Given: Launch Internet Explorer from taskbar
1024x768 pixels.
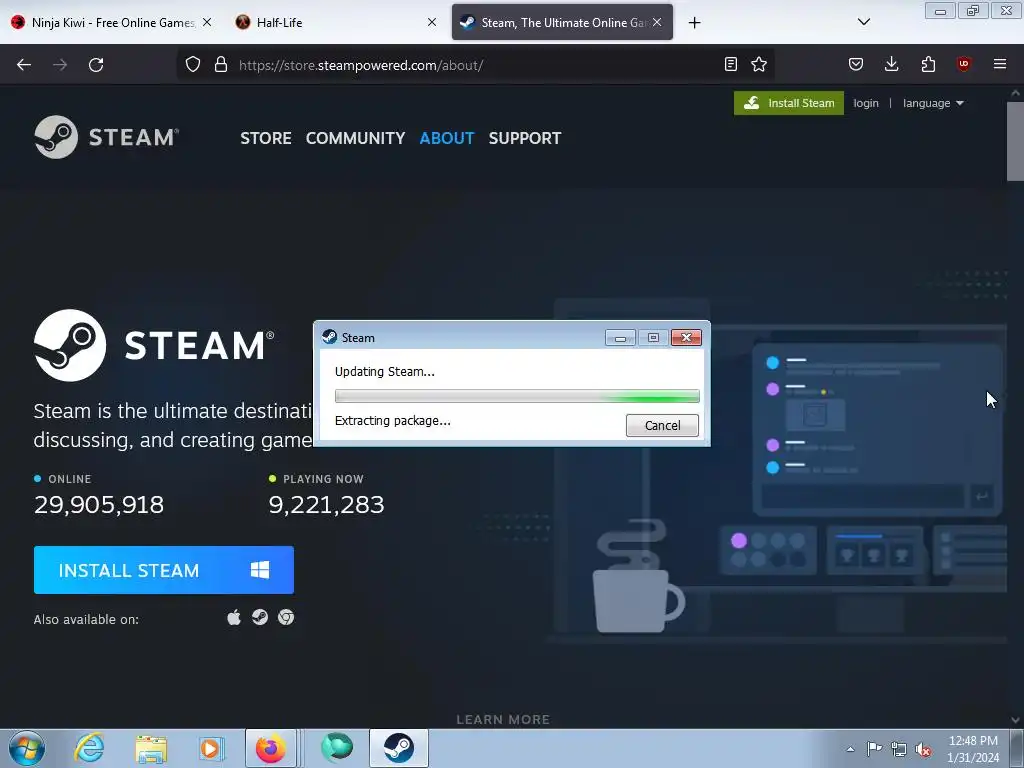Looking at the screenshot, I should (89, 748).
